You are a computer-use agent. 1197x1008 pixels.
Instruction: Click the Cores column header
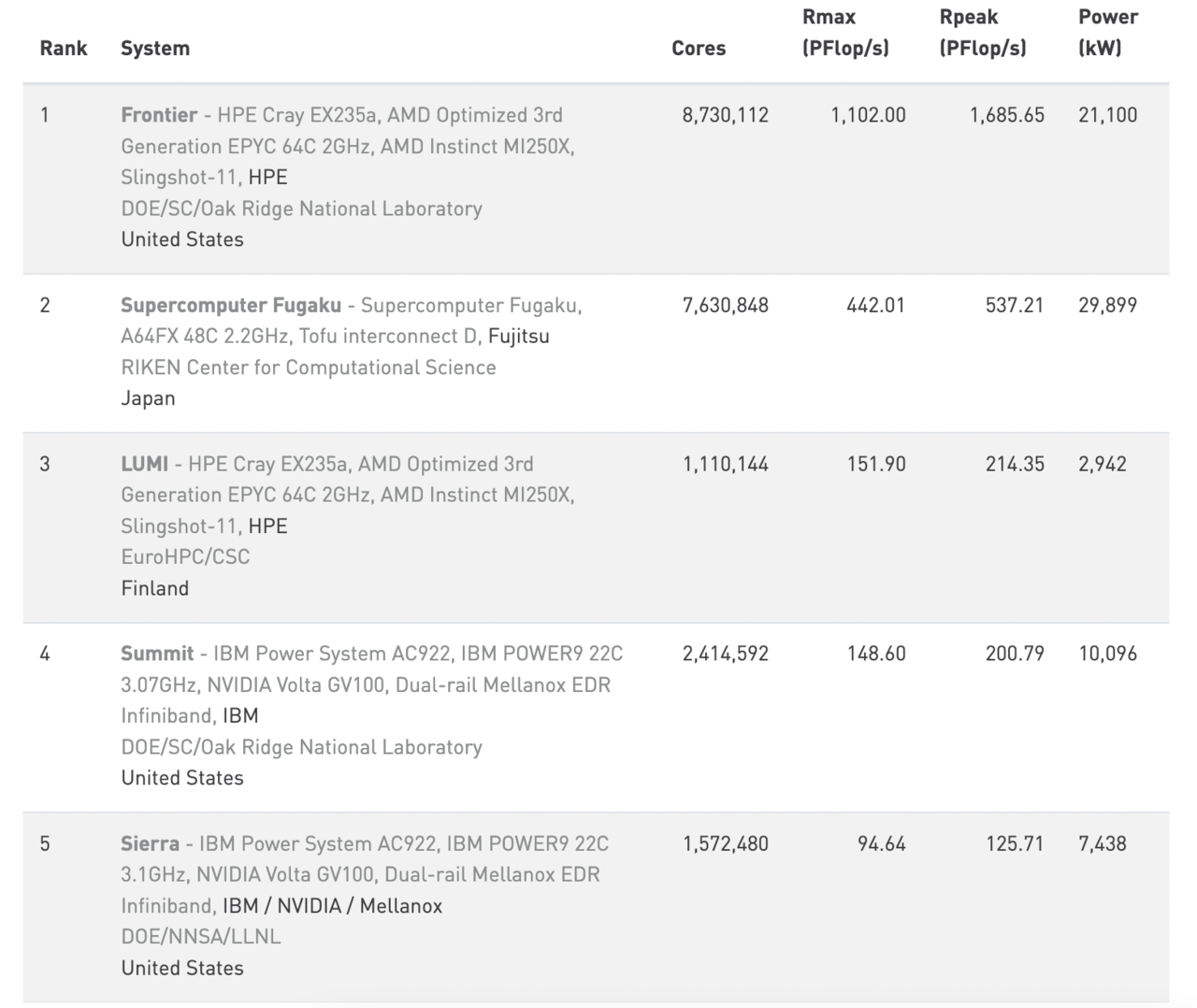[x=698, y=49]
